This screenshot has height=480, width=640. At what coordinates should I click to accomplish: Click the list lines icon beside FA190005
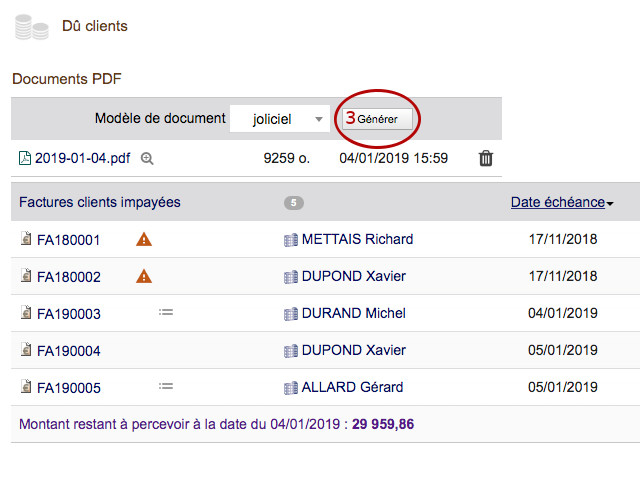click(166, 387)
